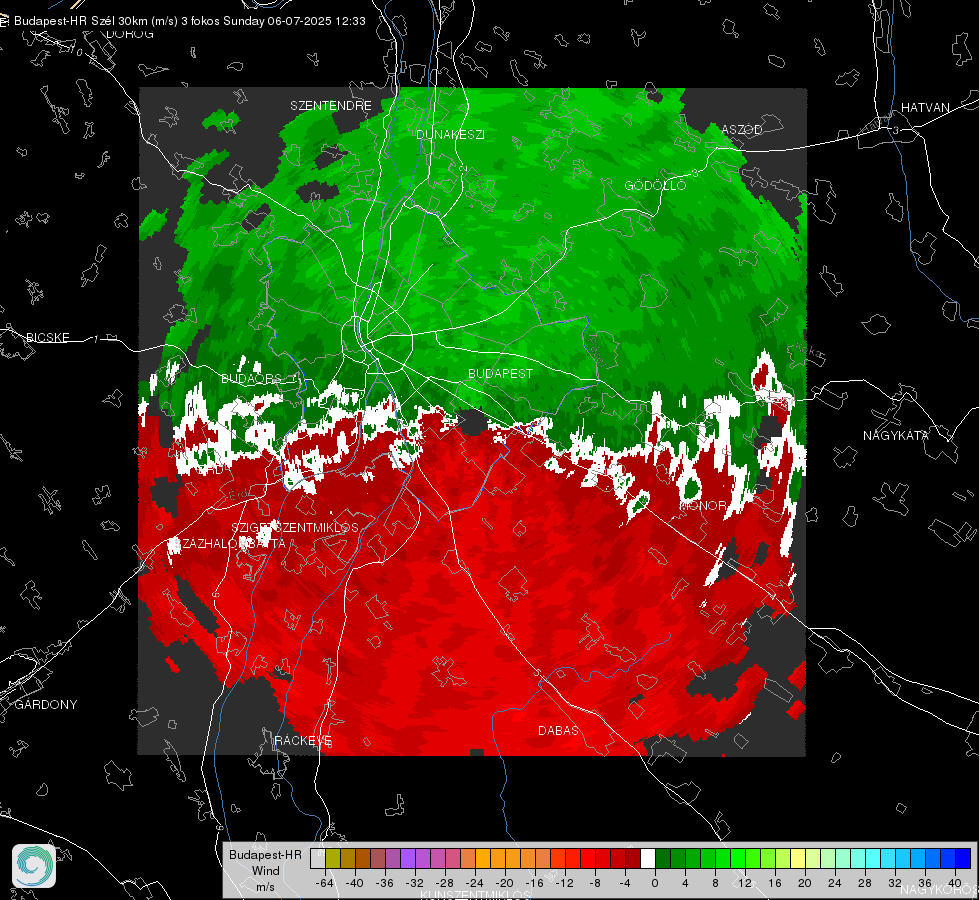Click the NAGYKATA city label
Screen dimensions: 979x900
[895, 435]
